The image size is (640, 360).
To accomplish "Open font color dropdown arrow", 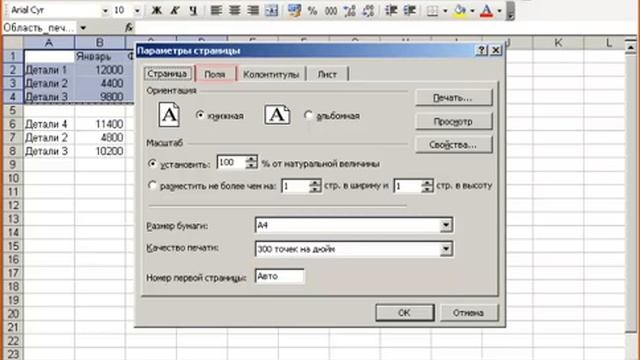I will 499,11.
